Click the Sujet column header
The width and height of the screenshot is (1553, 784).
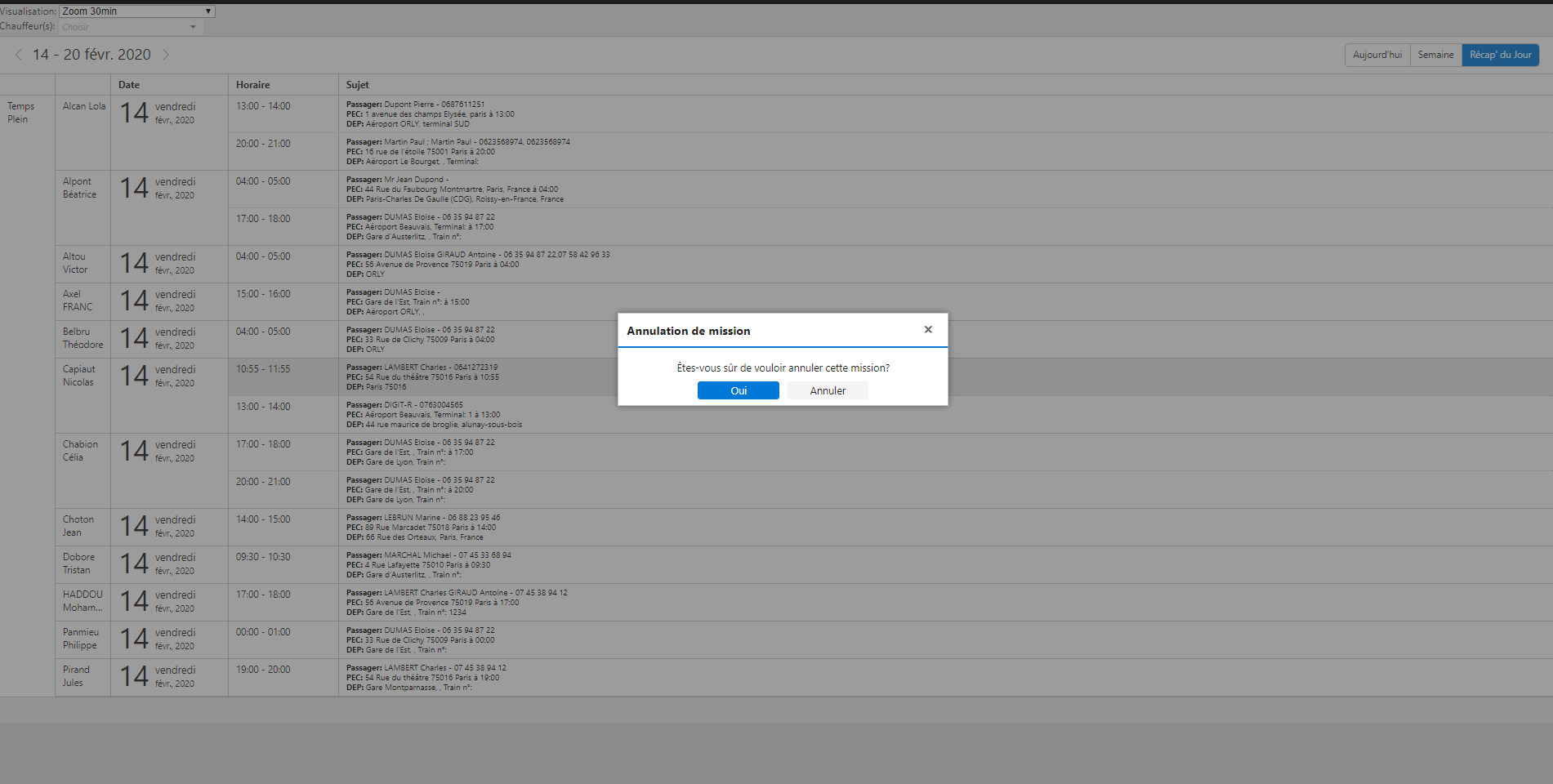pos(357,85)
